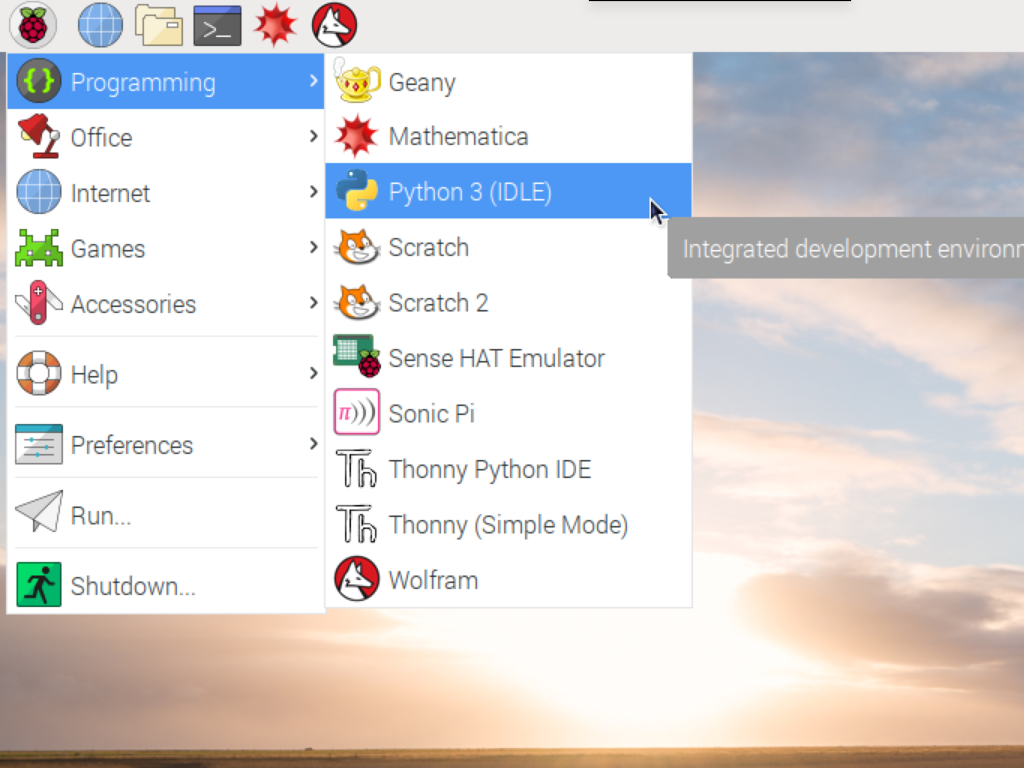Click the Scratch cat icon
This screenshot has height=768, width=1024.
pos(357,246)
